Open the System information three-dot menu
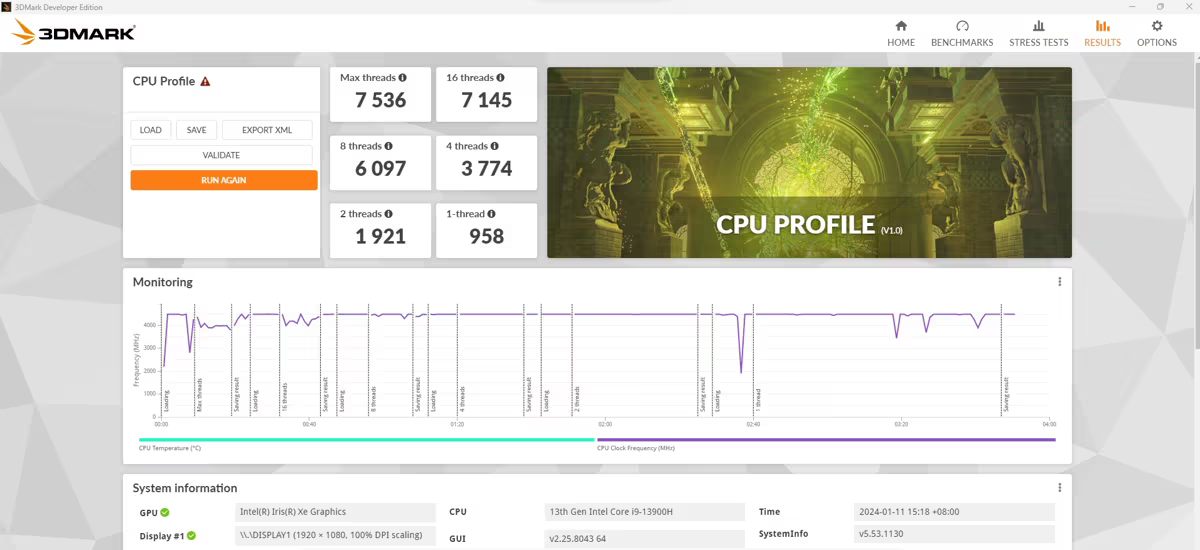Image resolution: width=1200 pixels, height=550 pixels. pos(1060,488)
